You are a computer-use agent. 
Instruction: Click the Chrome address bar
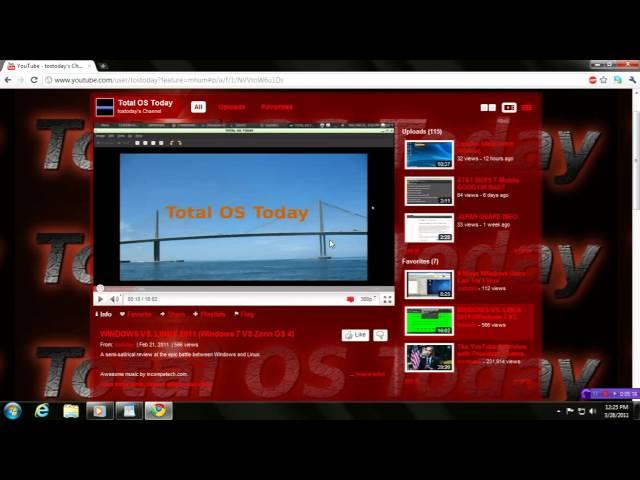pyautogui.click(x=314, y=80)
